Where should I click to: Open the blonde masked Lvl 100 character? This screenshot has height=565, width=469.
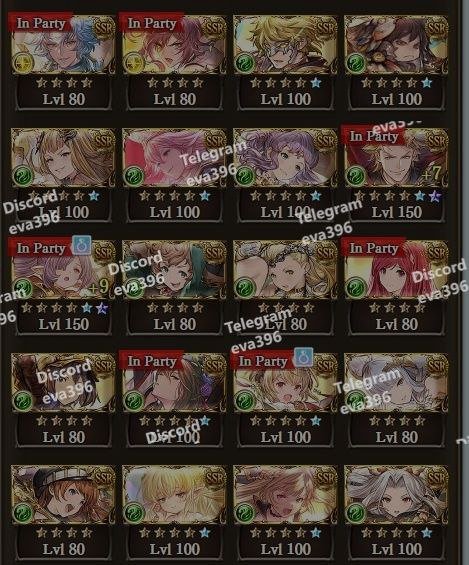[x=285, y=45]
